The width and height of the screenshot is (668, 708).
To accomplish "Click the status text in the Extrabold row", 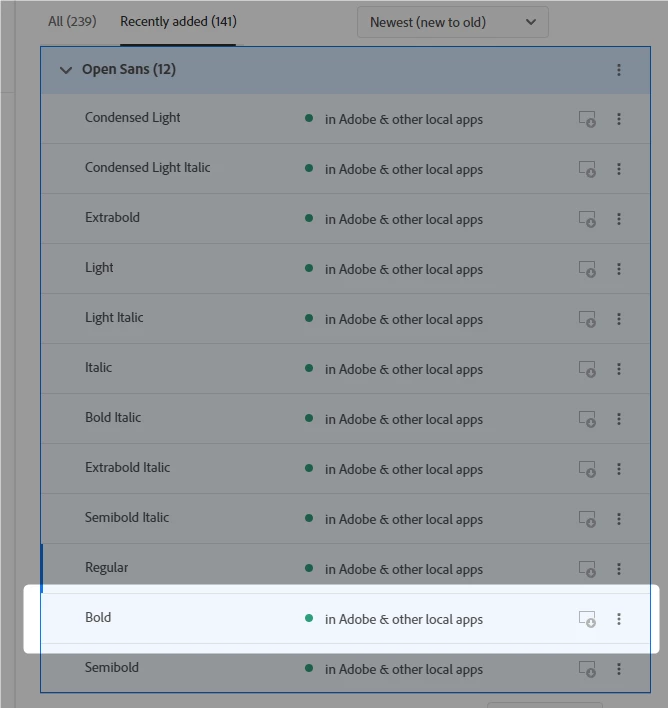I will click(404, 220).
